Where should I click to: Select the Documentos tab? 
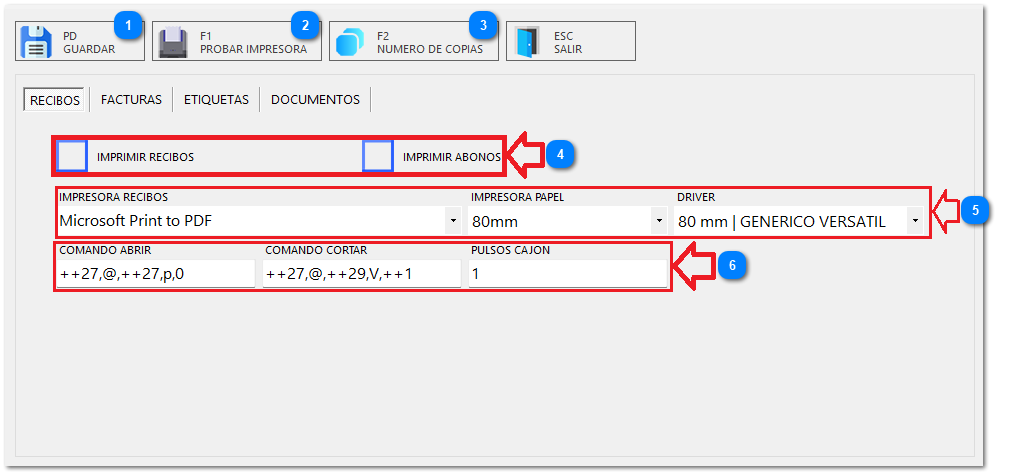tap(315, 100)
